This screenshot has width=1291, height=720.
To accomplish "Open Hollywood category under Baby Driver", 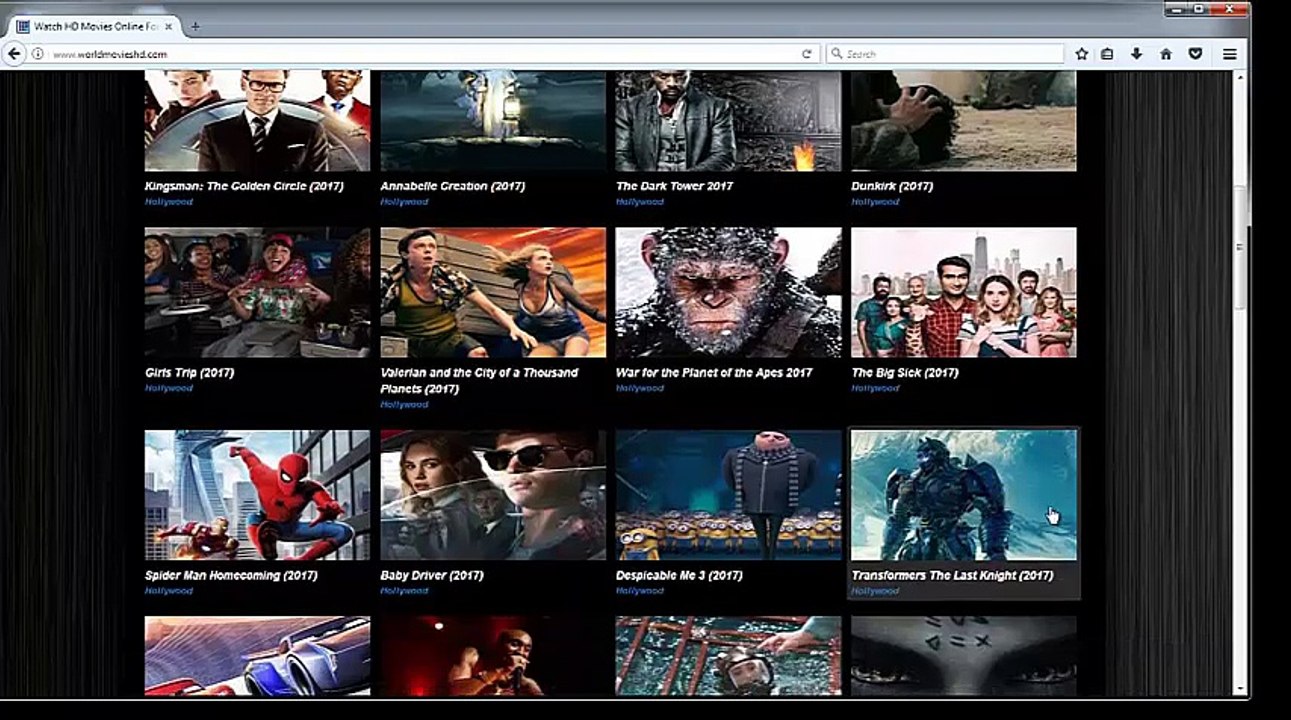I will click(405, 591).
